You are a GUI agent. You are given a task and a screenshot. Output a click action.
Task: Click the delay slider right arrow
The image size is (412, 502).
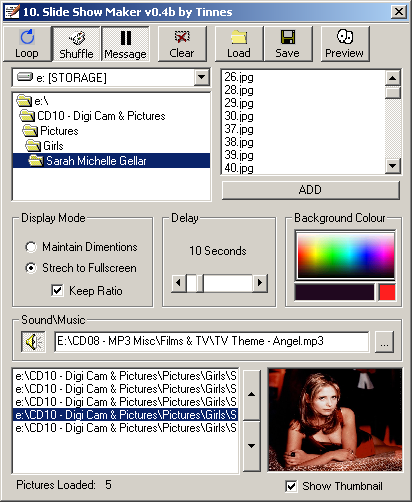260,283
